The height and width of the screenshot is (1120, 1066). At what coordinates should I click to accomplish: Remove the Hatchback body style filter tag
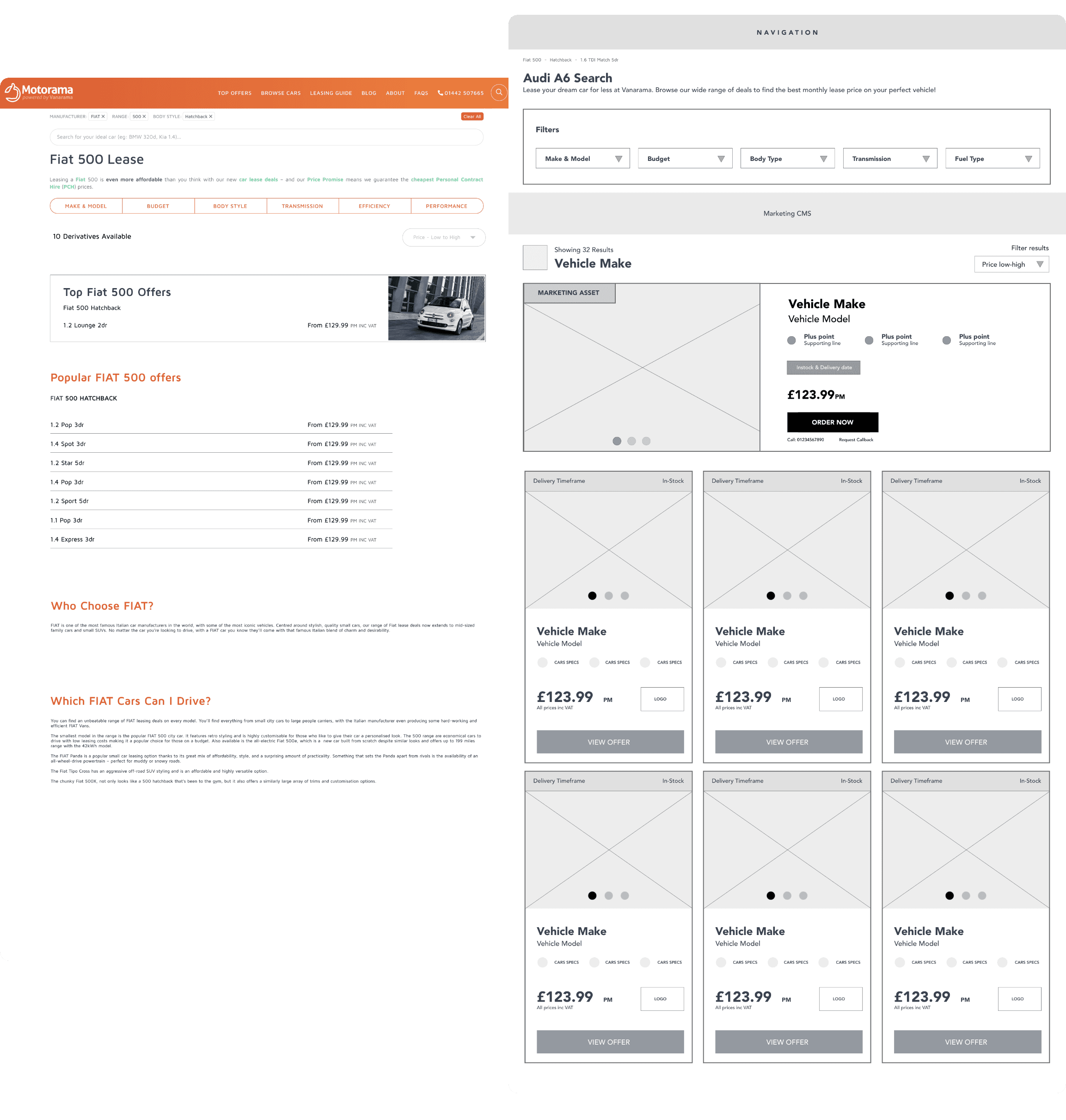coord(210,117)
